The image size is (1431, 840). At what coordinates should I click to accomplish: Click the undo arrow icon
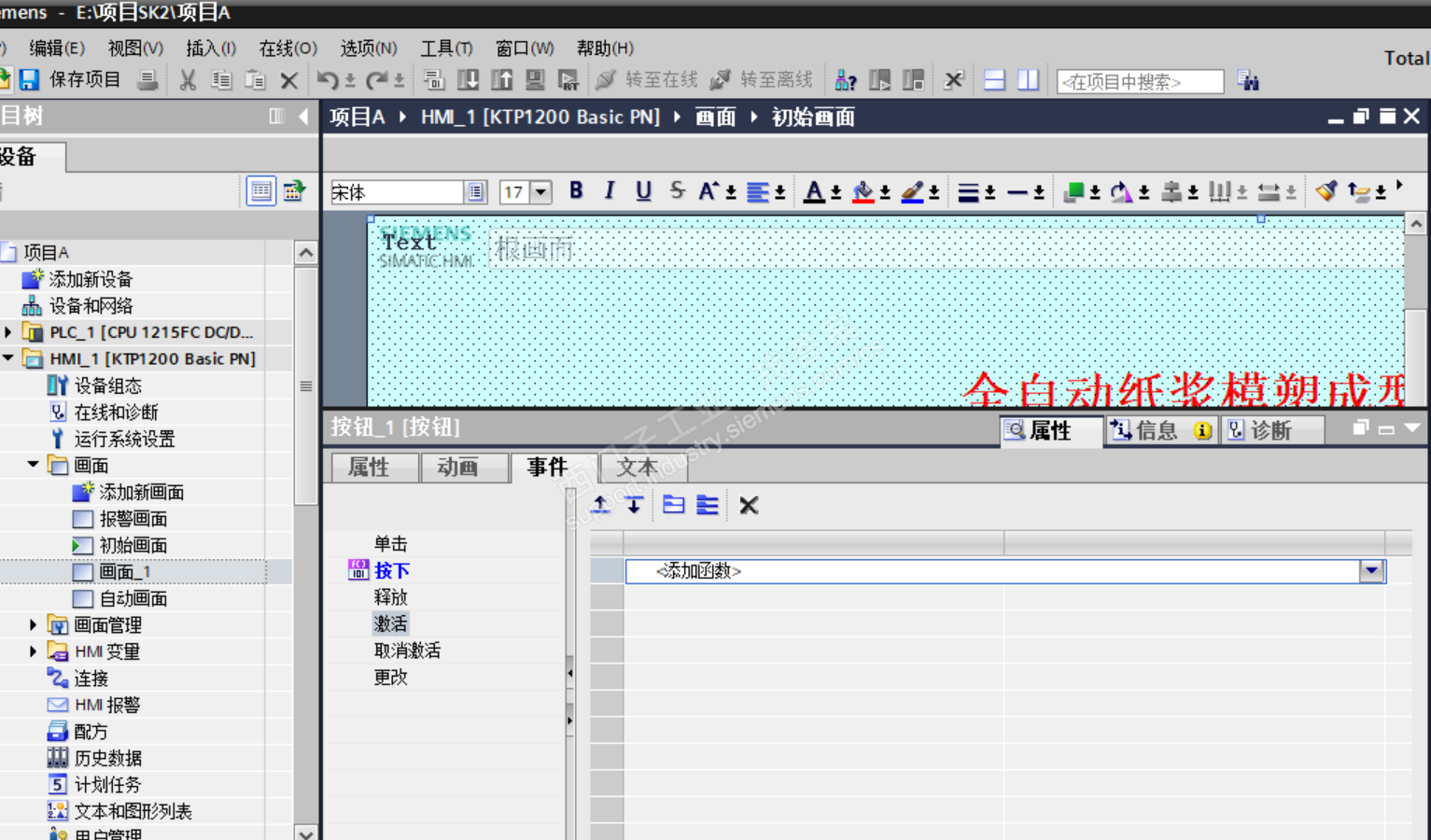click(327, 80)
